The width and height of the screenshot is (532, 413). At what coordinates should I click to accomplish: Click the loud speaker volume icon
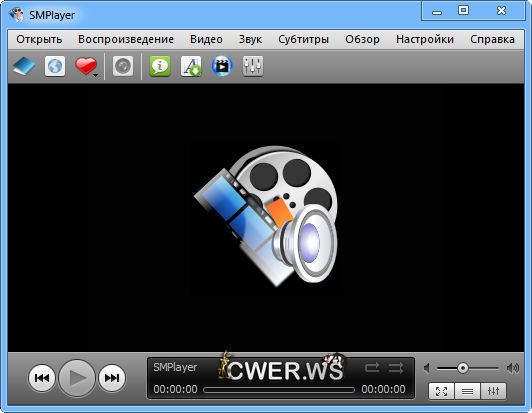[513, 368]
